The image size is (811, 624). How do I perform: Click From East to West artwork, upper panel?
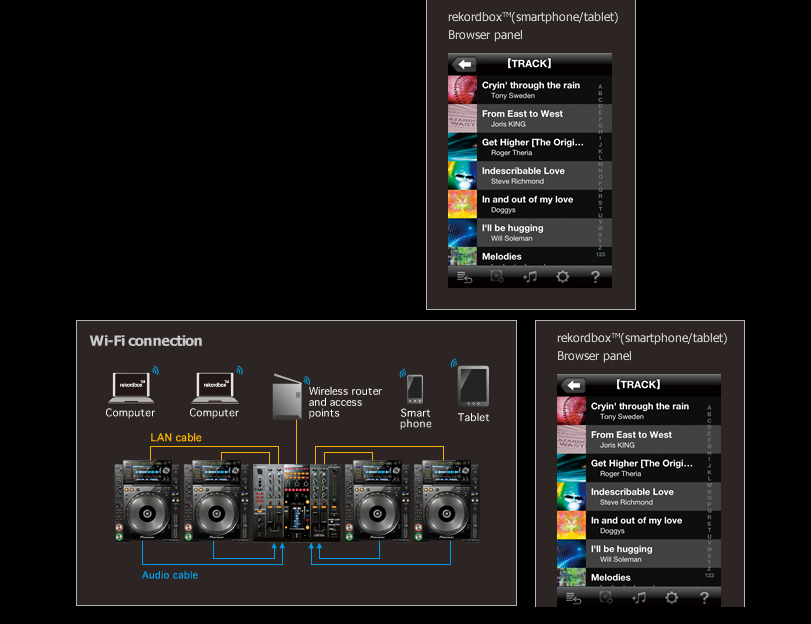click(462, 118)
